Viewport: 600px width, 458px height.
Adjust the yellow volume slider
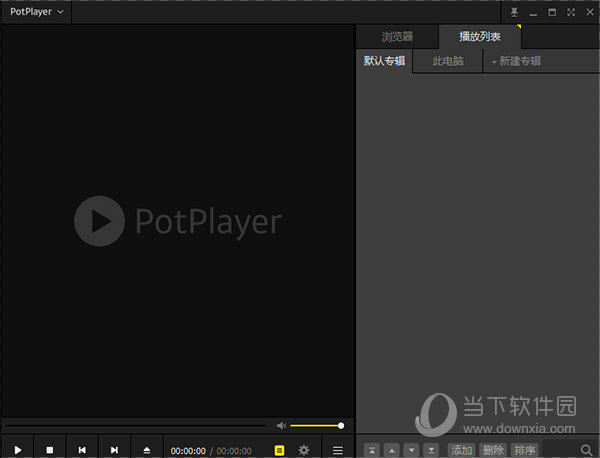pos(317,425)
